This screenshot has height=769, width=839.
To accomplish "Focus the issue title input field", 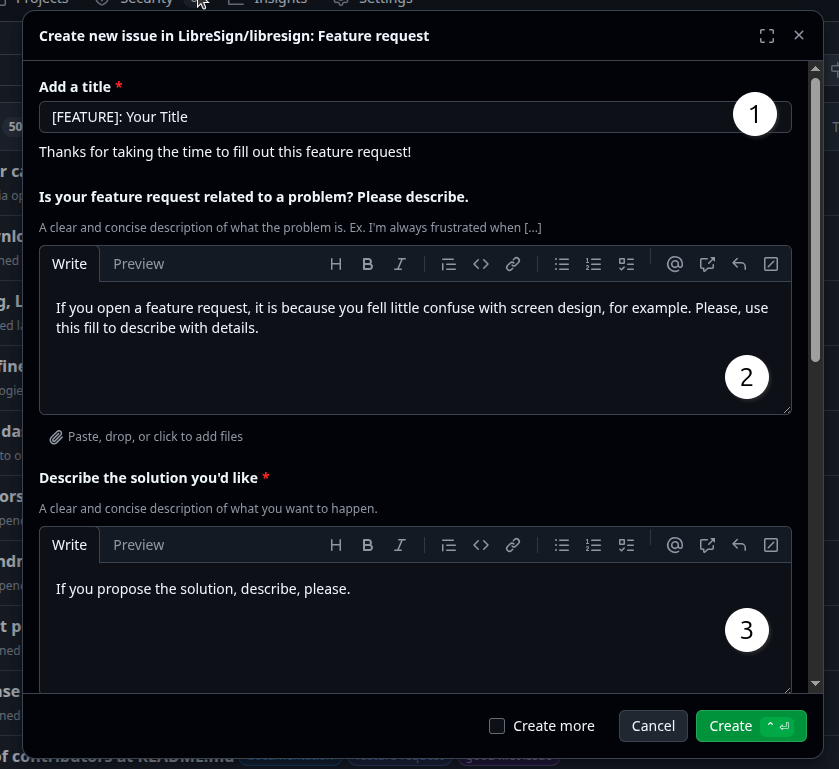I will pos(415,117).
